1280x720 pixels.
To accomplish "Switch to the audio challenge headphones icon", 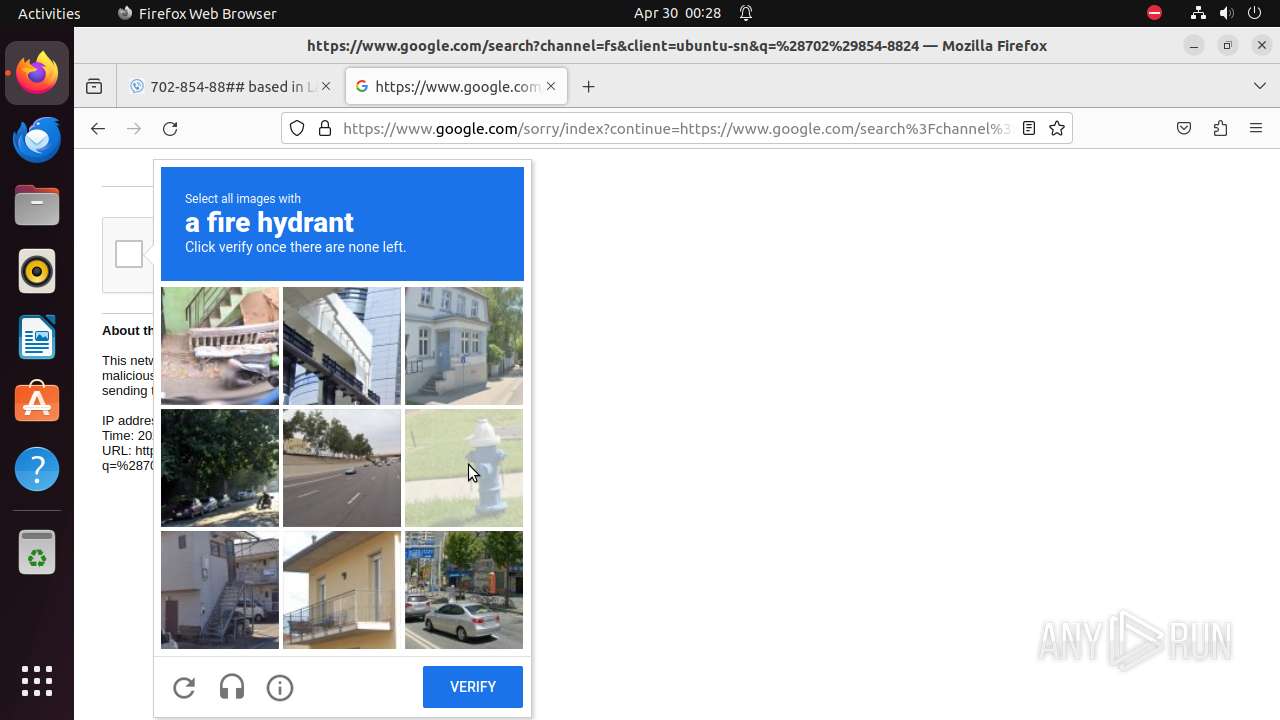I will point(232,687).
